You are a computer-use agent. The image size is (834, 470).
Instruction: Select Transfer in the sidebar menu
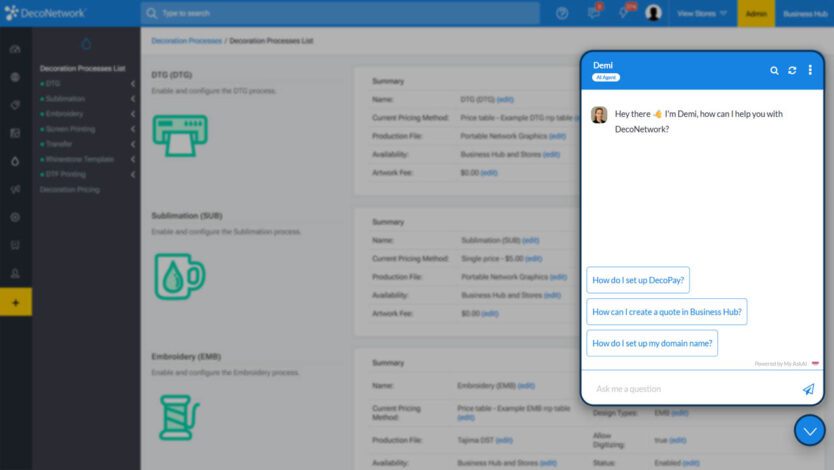pos(59,144)
